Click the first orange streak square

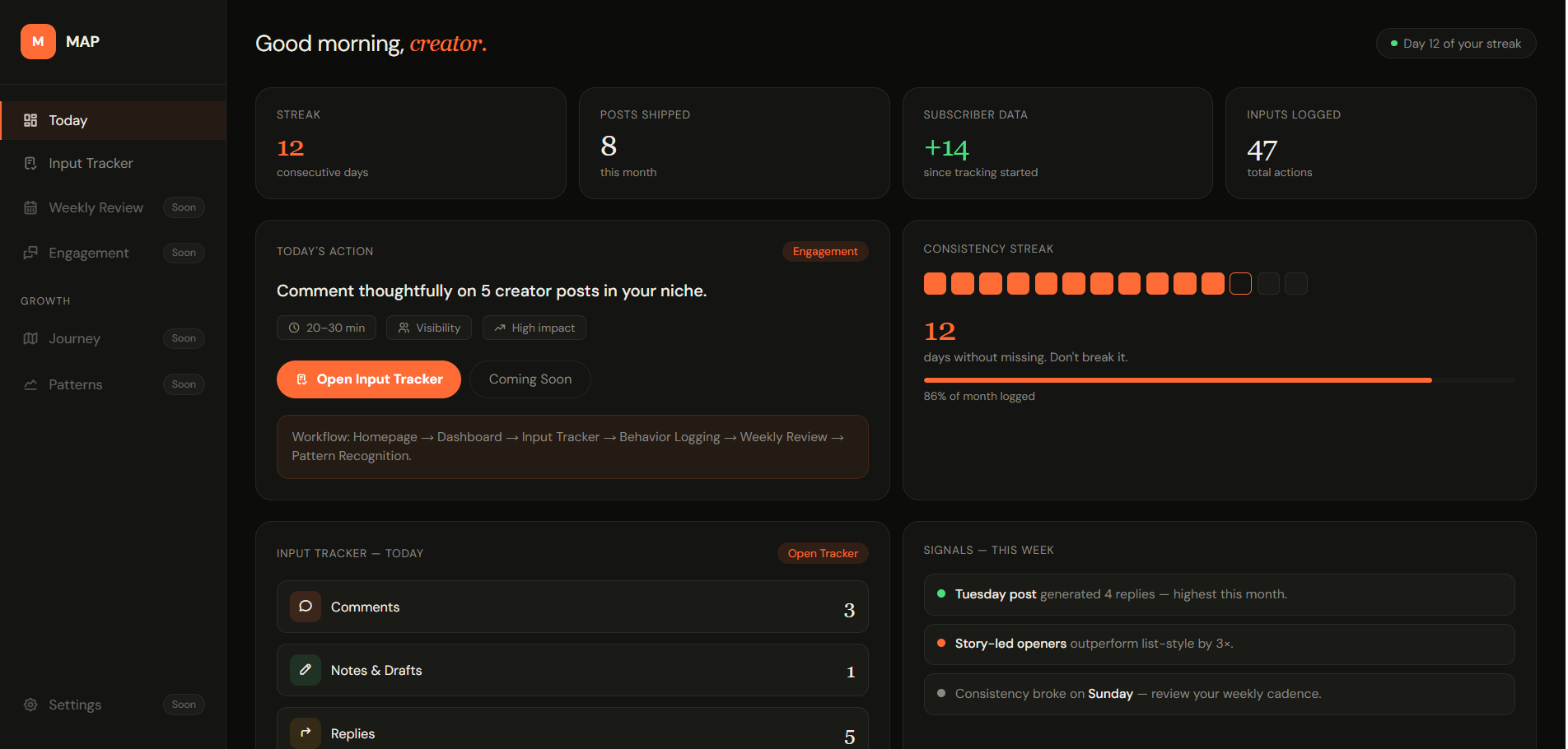pyautogui.click(x=935, y=284)
